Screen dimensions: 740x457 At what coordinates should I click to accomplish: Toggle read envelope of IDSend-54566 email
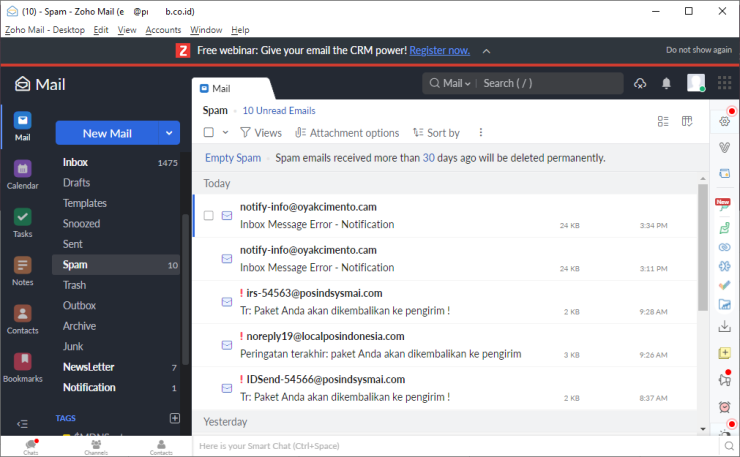click(227, 388)
